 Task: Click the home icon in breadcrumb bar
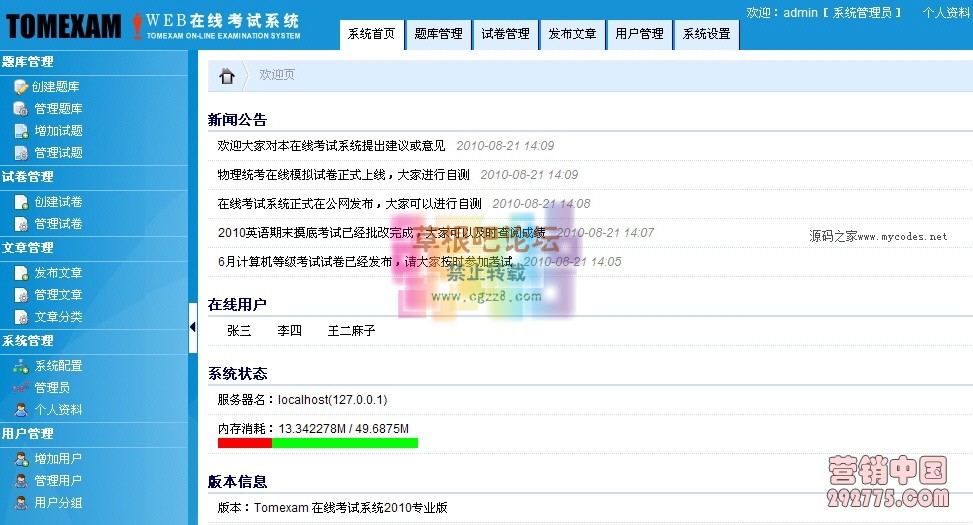coord(227,76)
